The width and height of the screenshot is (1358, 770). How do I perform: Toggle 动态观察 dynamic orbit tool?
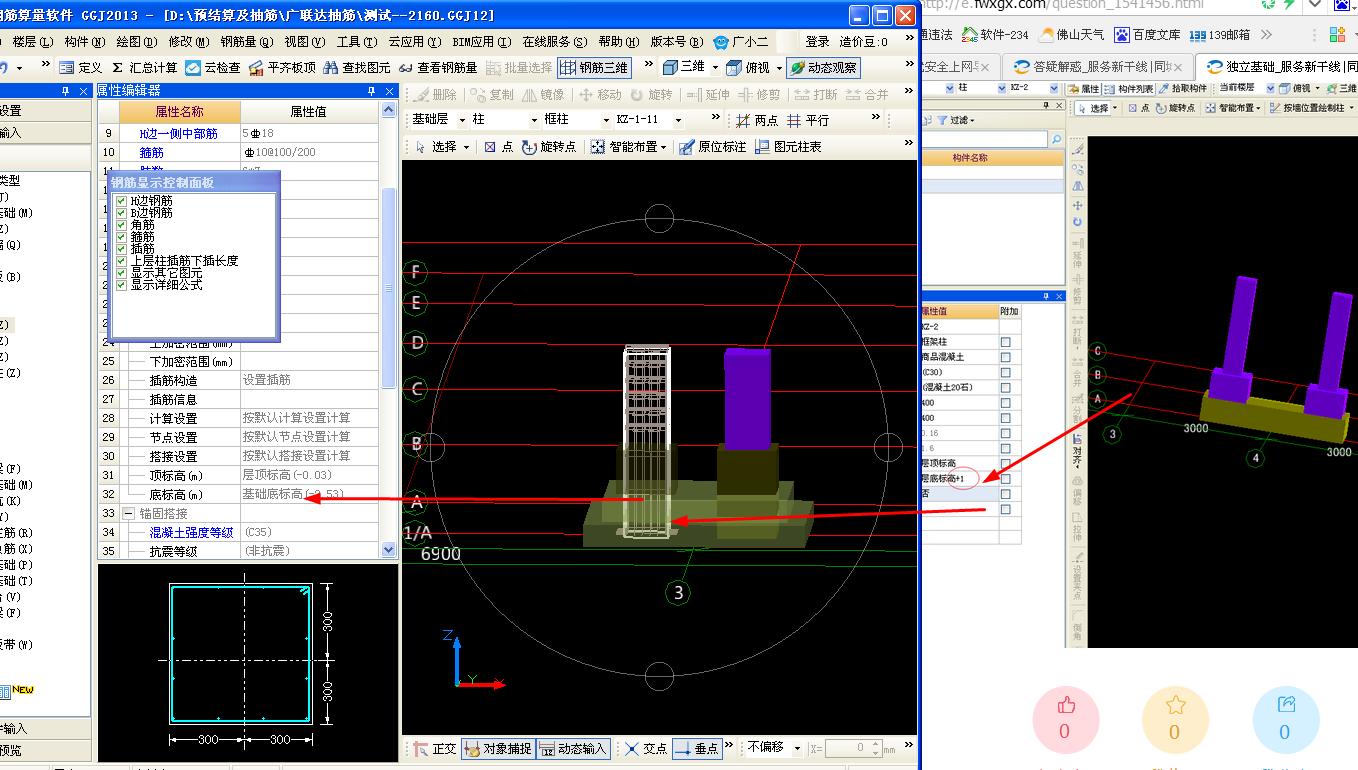pos(823,68)
